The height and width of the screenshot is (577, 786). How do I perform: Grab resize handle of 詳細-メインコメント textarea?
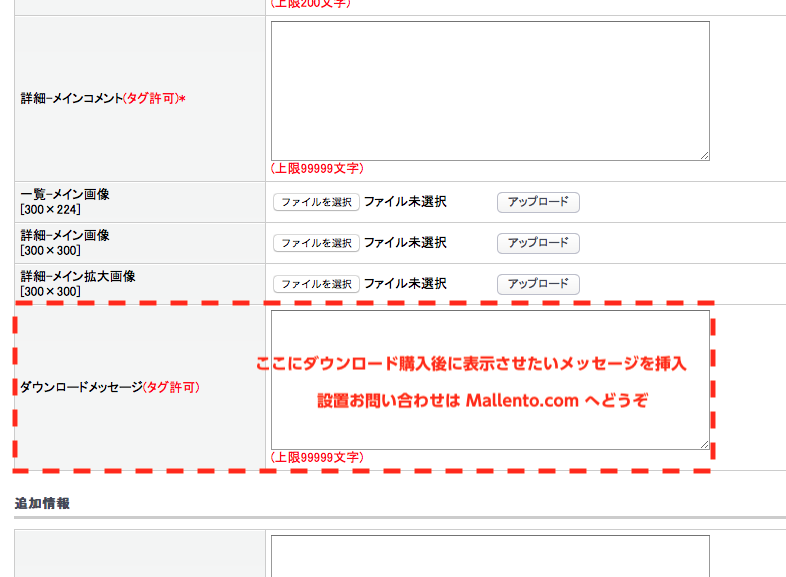coord(704,156)
